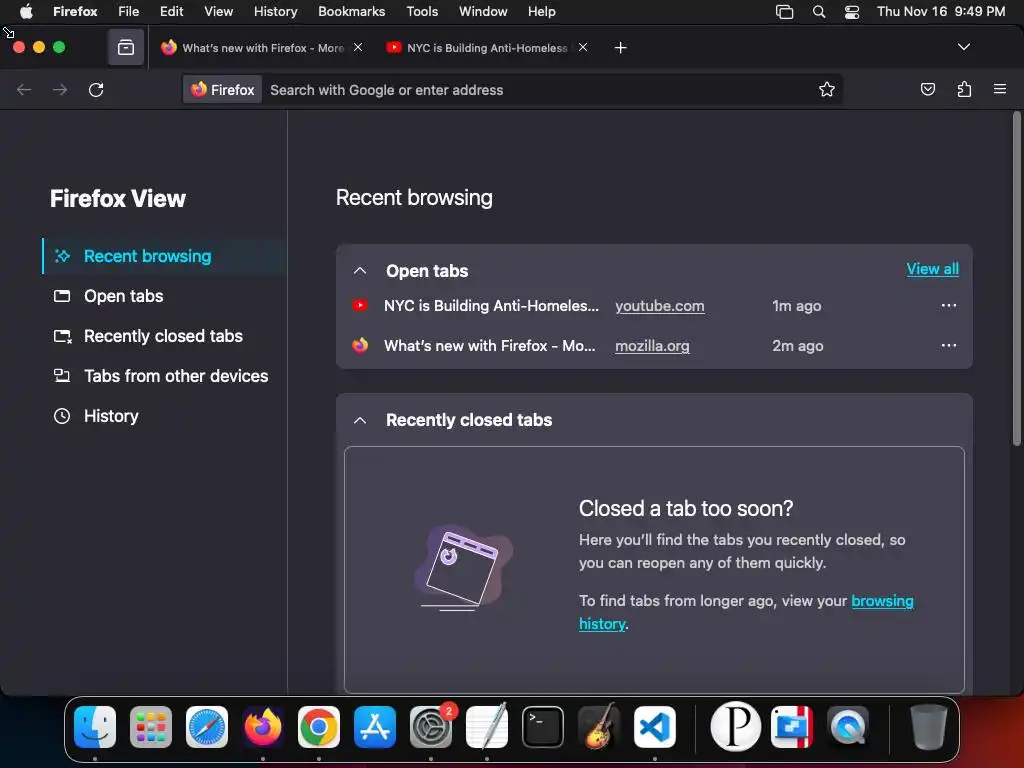The height and width of the screenshot is (768, 1024).
Task: Open Finder from the Dock
Action: coord(95,727)
